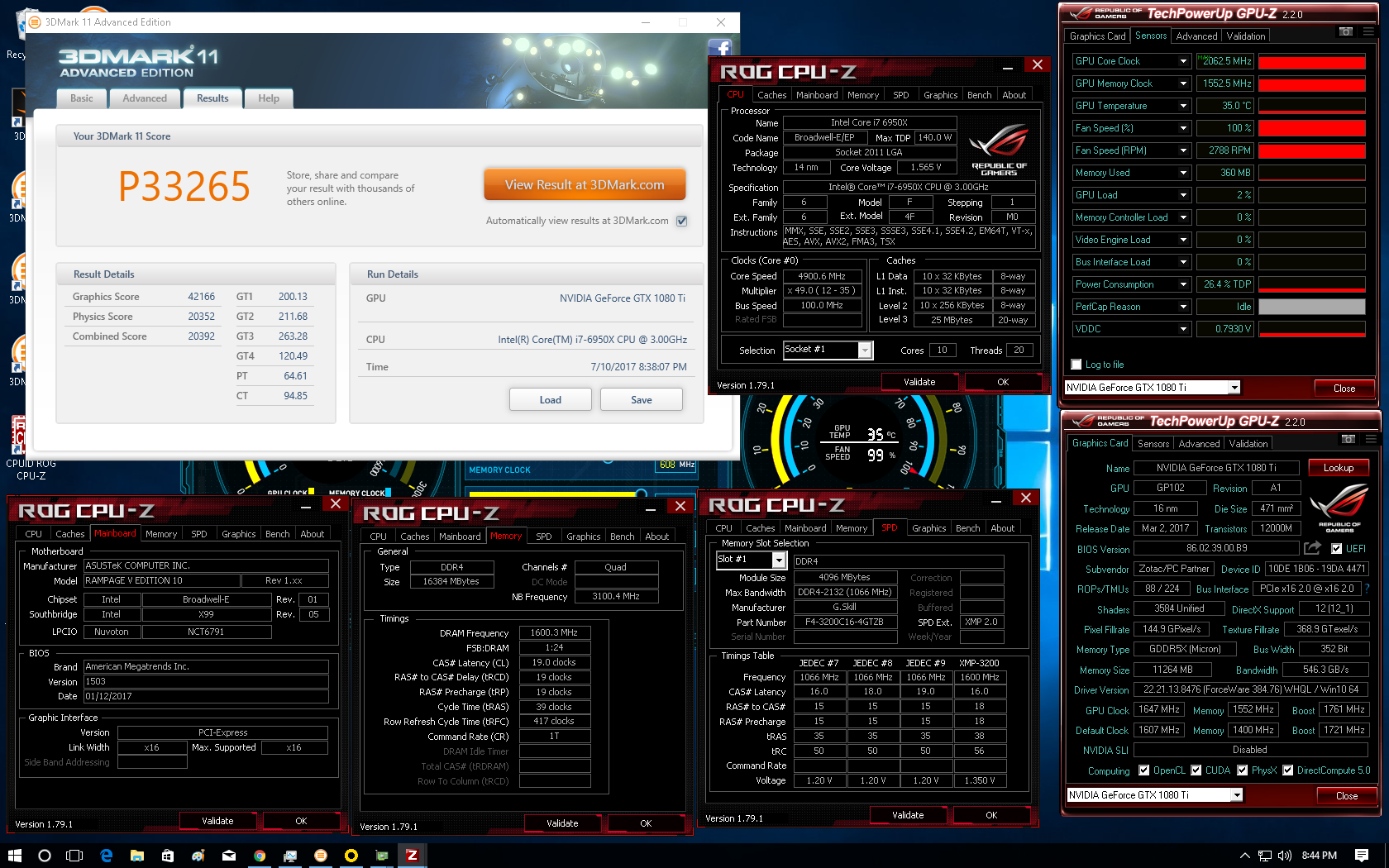The width and height of the screenshot is (1389, 868).
Task: Open the Windows Start menu
Action: click(14, 856)
